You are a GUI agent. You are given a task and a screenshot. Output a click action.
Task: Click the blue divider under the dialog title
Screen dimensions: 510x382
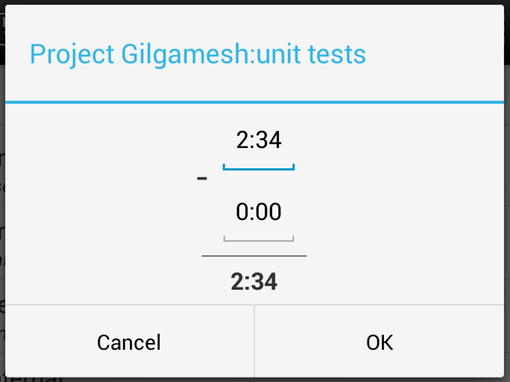click(x=255, y=102)
